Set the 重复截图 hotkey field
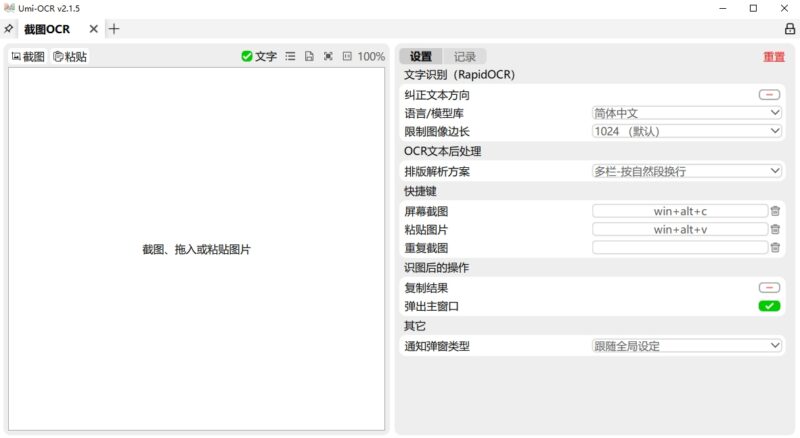The height and width of the screenshot is (438, 800). (x=680, y=248)
